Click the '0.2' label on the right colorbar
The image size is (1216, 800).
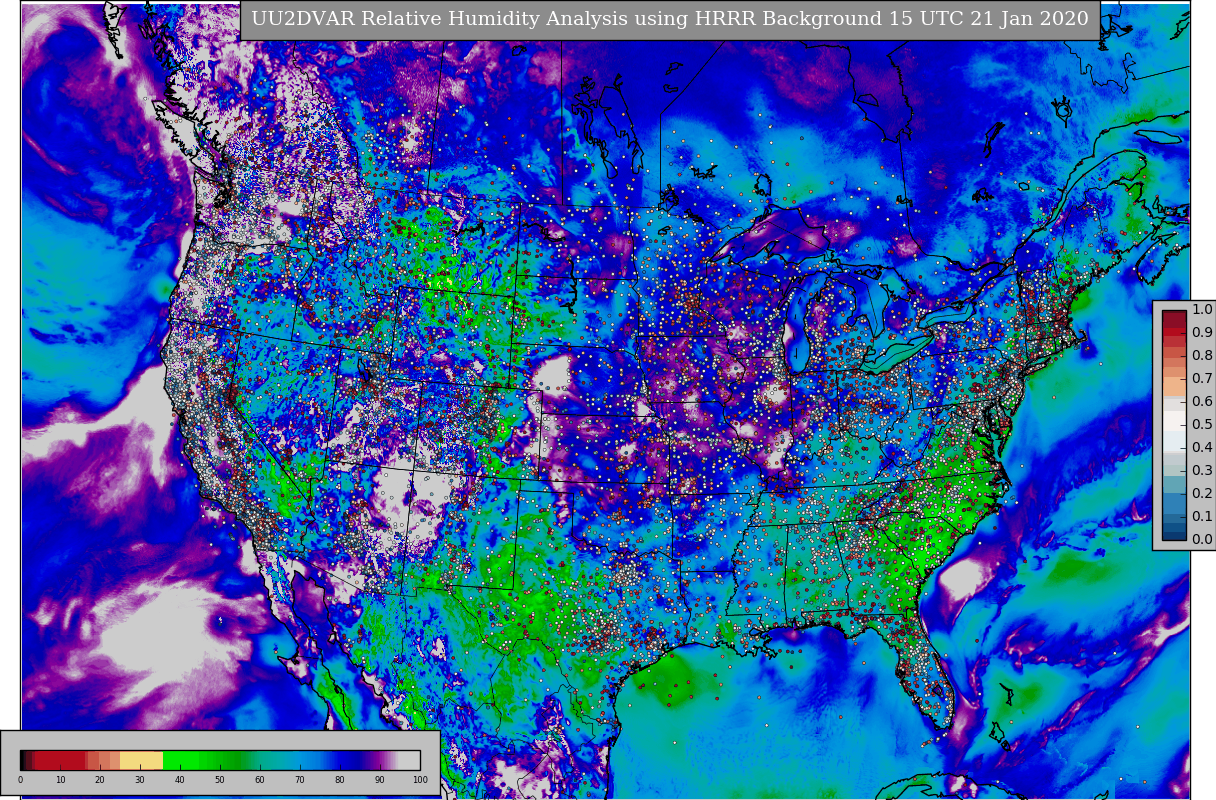tap(1202, 494)
